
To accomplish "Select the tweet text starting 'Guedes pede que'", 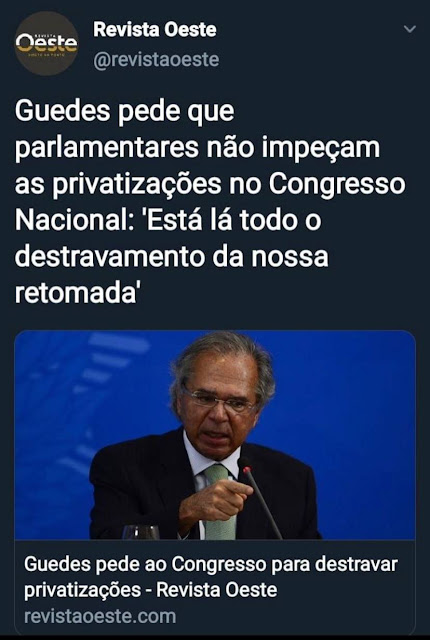I will 210,202.
